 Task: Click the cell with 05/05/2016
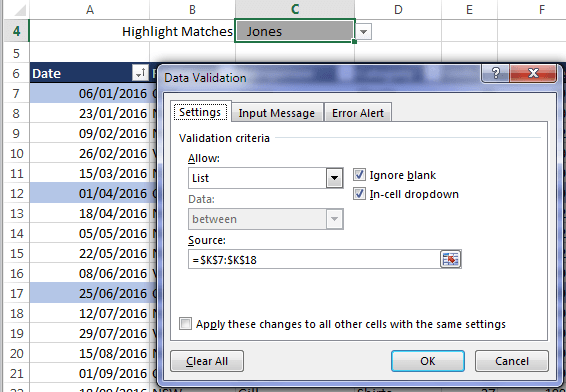[90, 233]
